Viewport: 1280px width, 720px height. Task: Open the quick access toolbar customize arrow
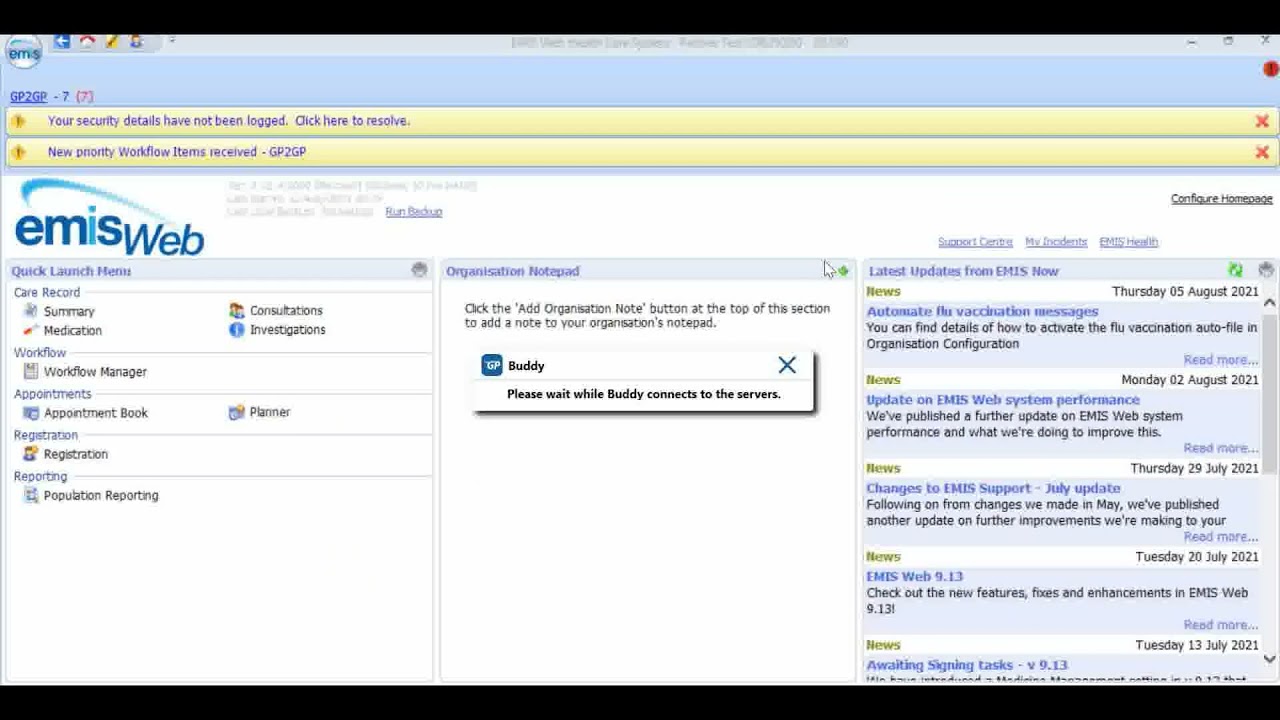[x=172, y=41]
